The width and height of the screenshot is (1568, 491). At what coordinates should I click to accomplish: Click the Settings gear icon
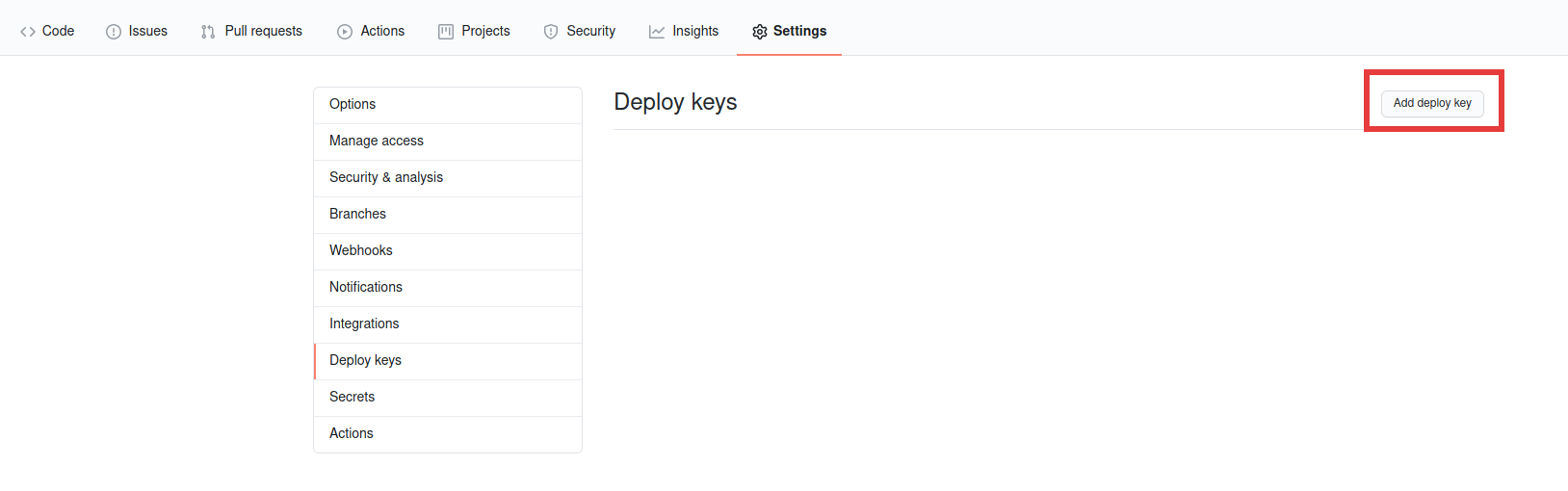pyautogui.click(x=760, y=32)
